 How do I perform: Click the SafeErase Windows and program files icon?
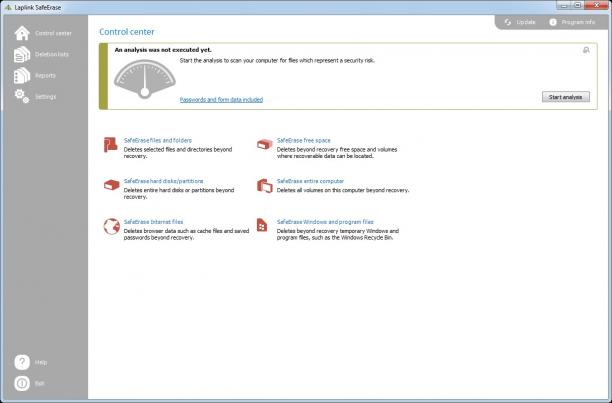262,225
